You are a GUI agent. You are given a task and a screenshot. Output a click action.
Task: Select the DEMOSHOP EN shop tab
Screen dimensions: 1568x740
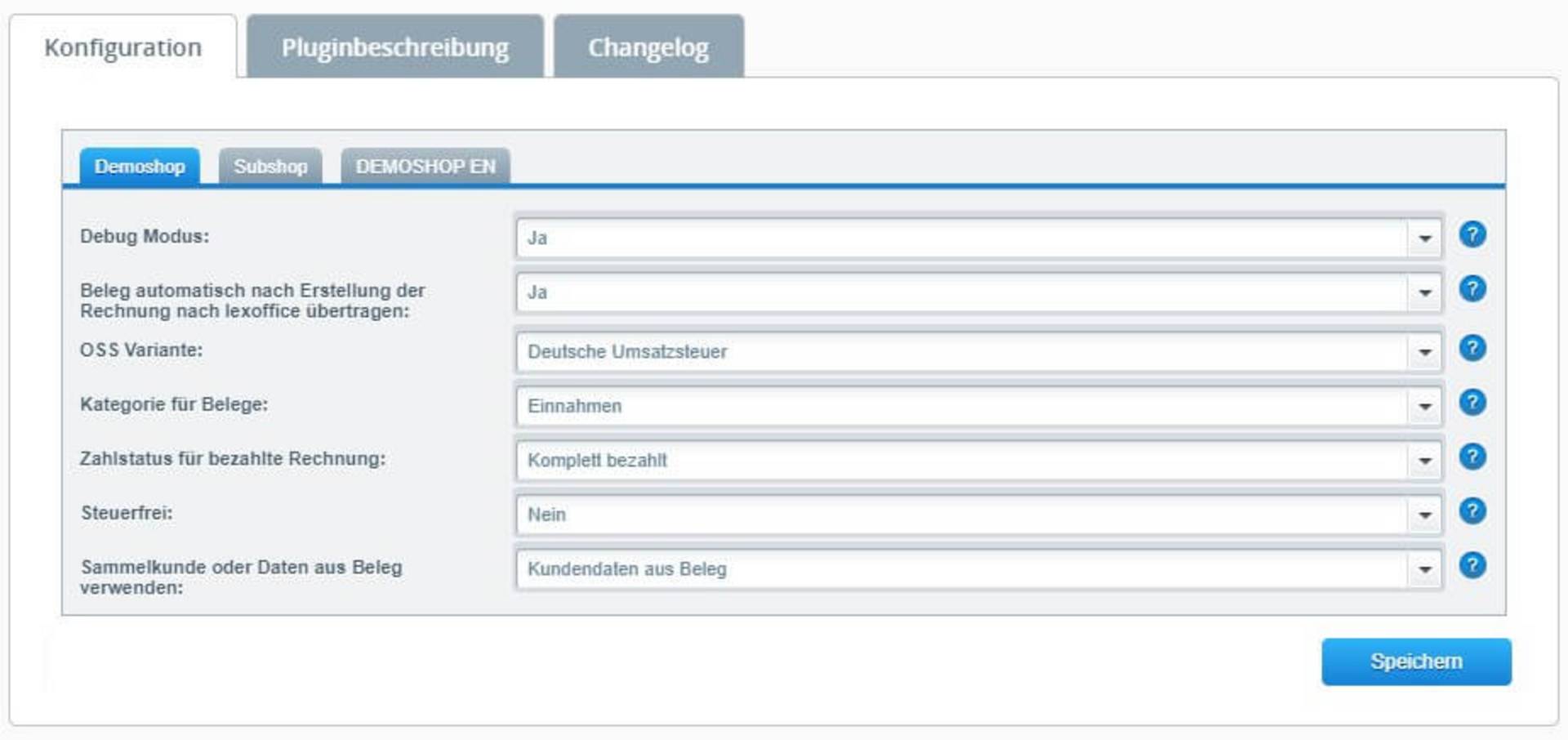425,167
